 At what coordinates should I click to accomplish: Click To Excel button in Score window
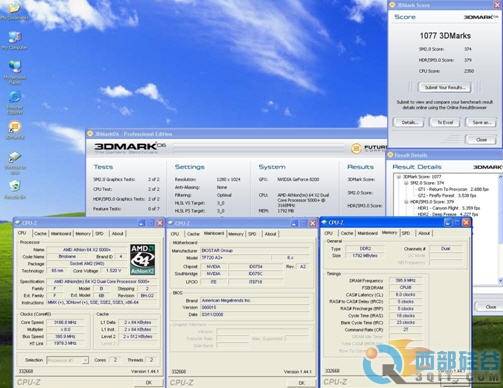click(x=445, y=123)
